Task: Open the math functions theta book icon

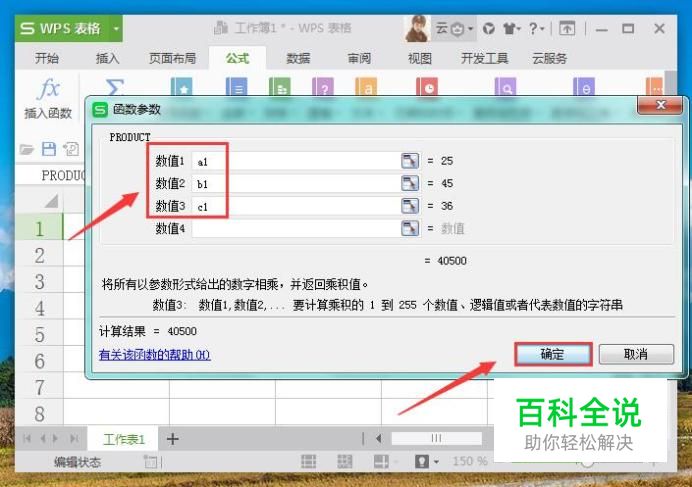Action: point(584,87)
